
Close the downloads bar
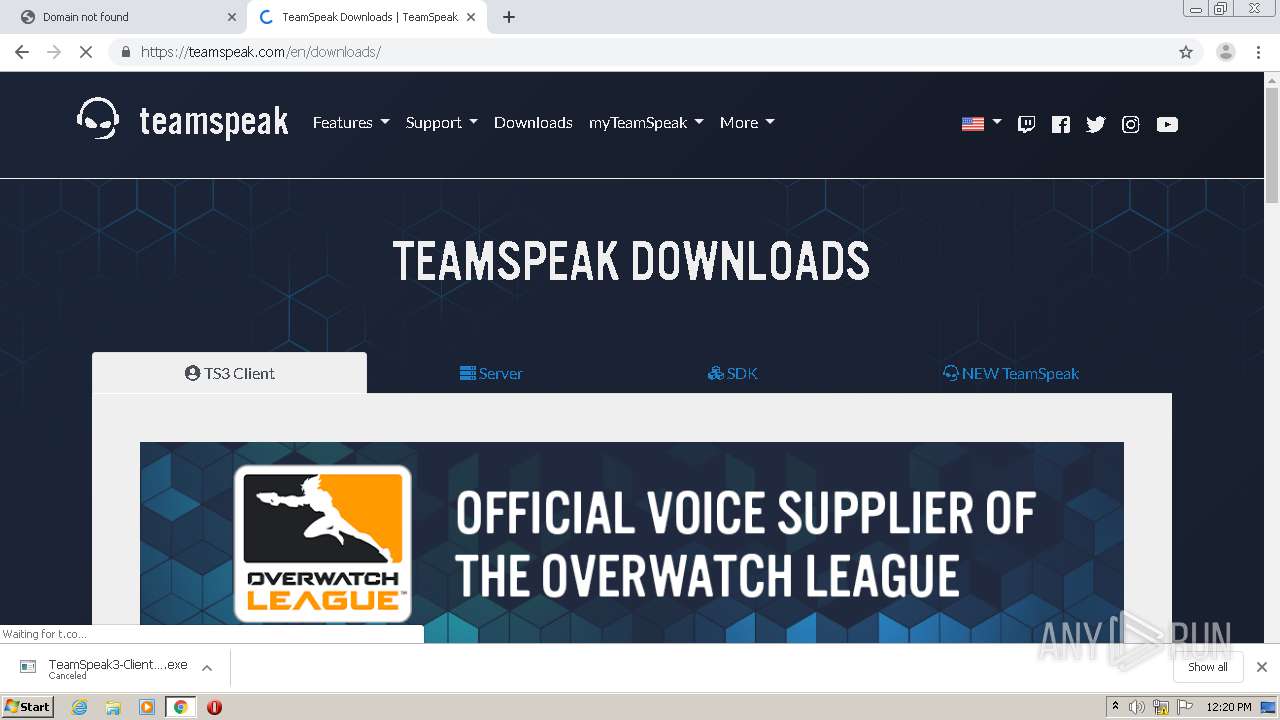click(1262, 667)
